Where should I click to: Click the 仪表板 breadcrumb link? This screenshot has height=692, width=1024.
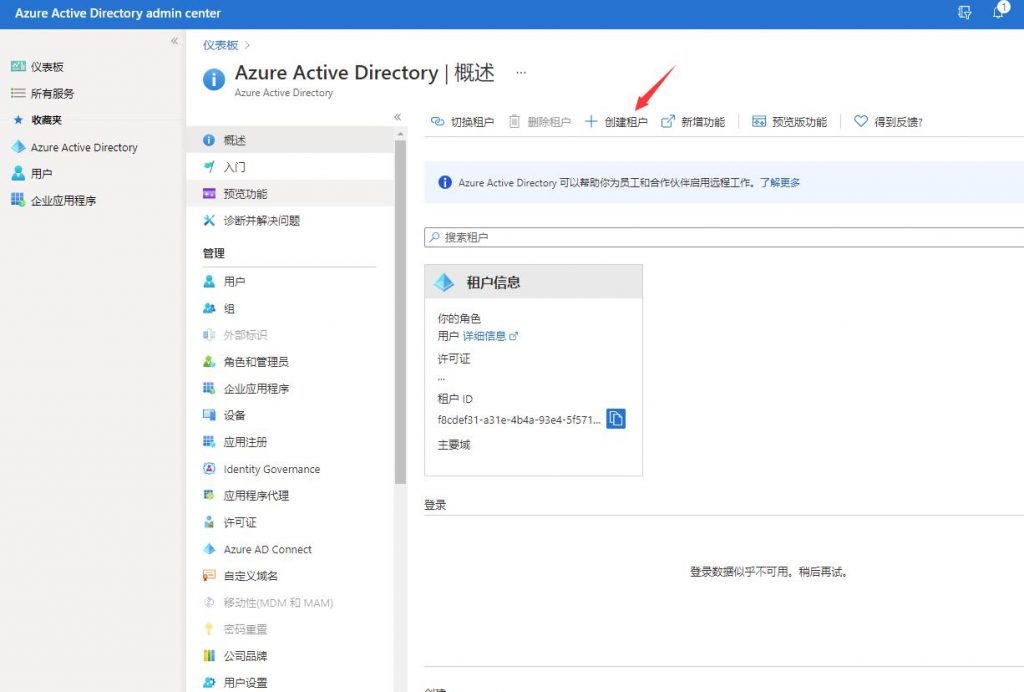220,45
